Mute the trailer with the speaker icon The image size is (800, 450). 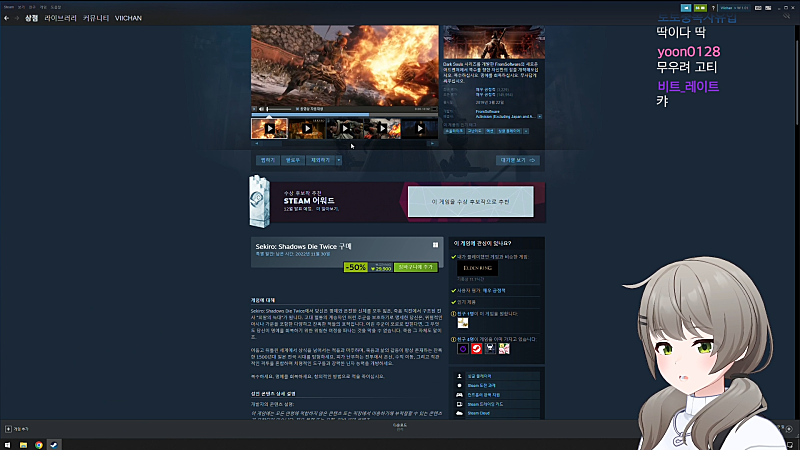click(x=261, y=109)
